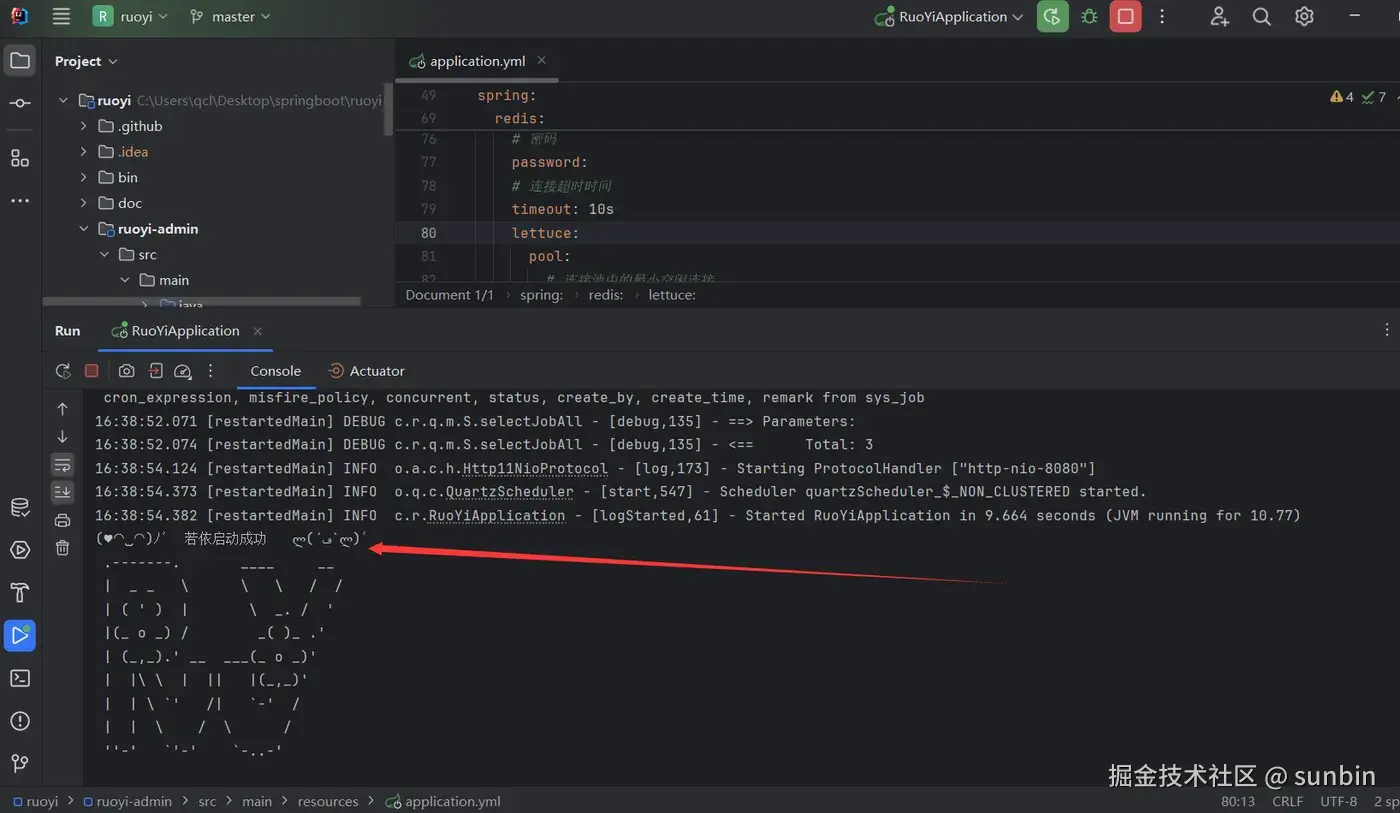Click the UTF-8 encoding status
Viewport: 1400px width, 813px height.
point(1339,801)
